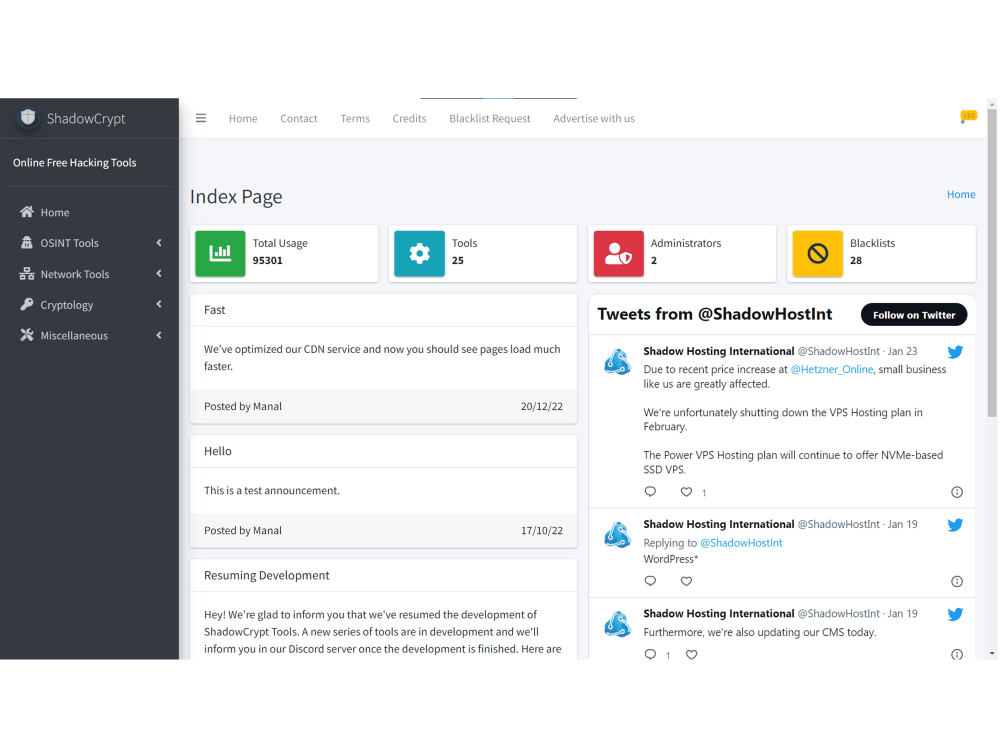Click the OSINT Tools sidebar icon
Image resolution: width=1000 pixels, height=750 pixels.
click(x=27, y=242)
